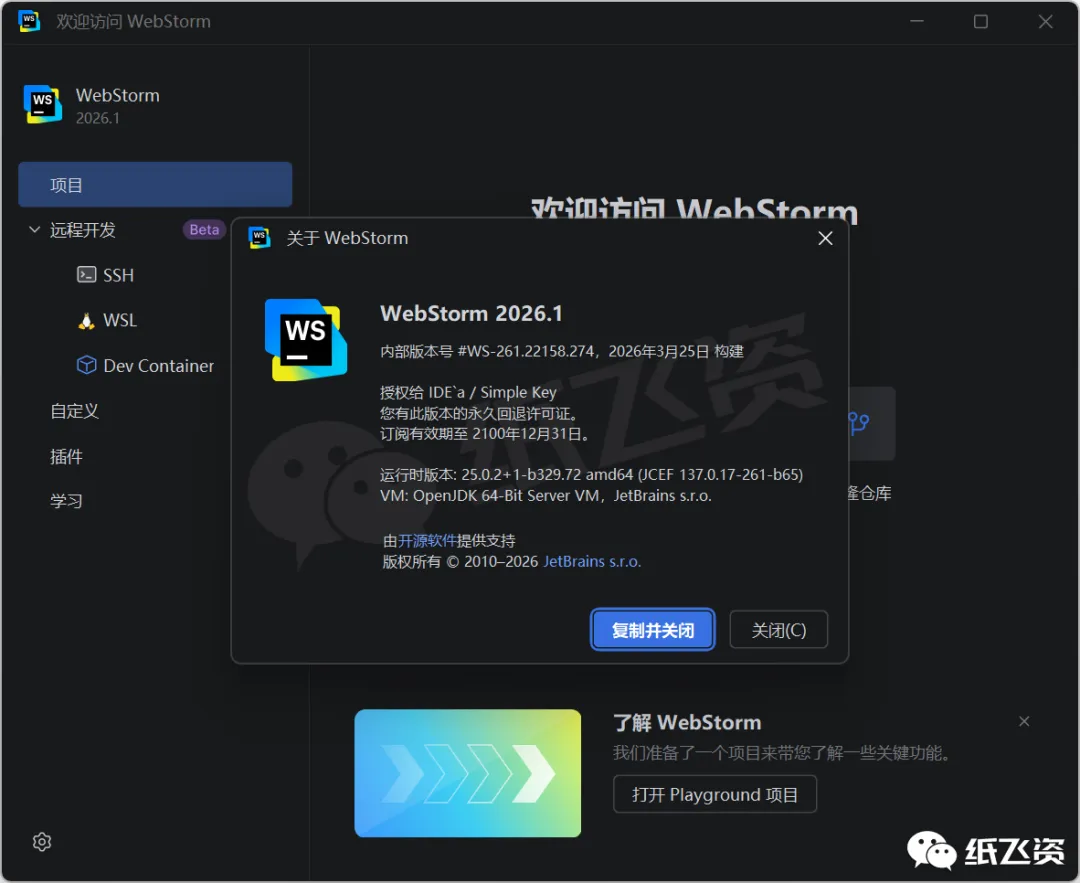Screen dimensions: 1080x883
Task: Click the build number text #WS-261.22158.274
Action: point(526,351)
